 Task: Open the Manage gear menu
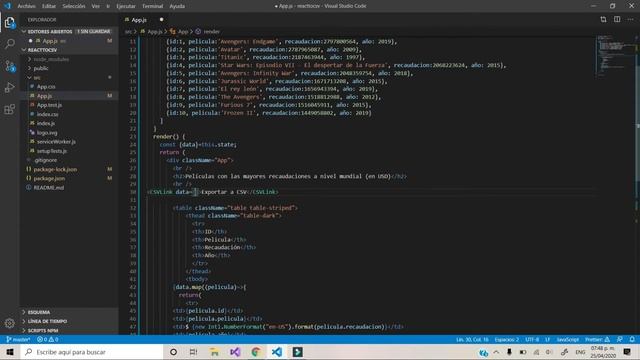click(10, 323)
